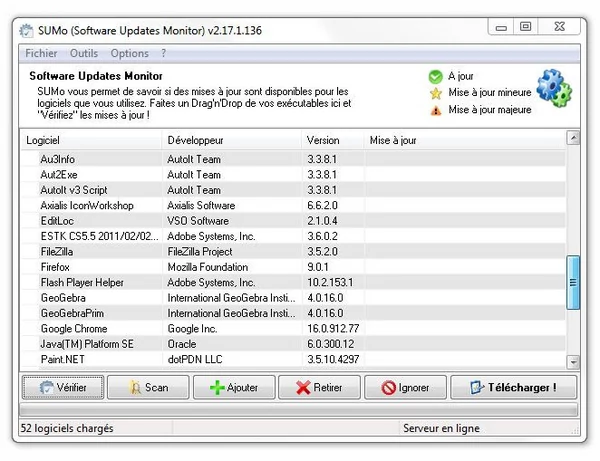Click the Ignorer button

pos(405,388)
